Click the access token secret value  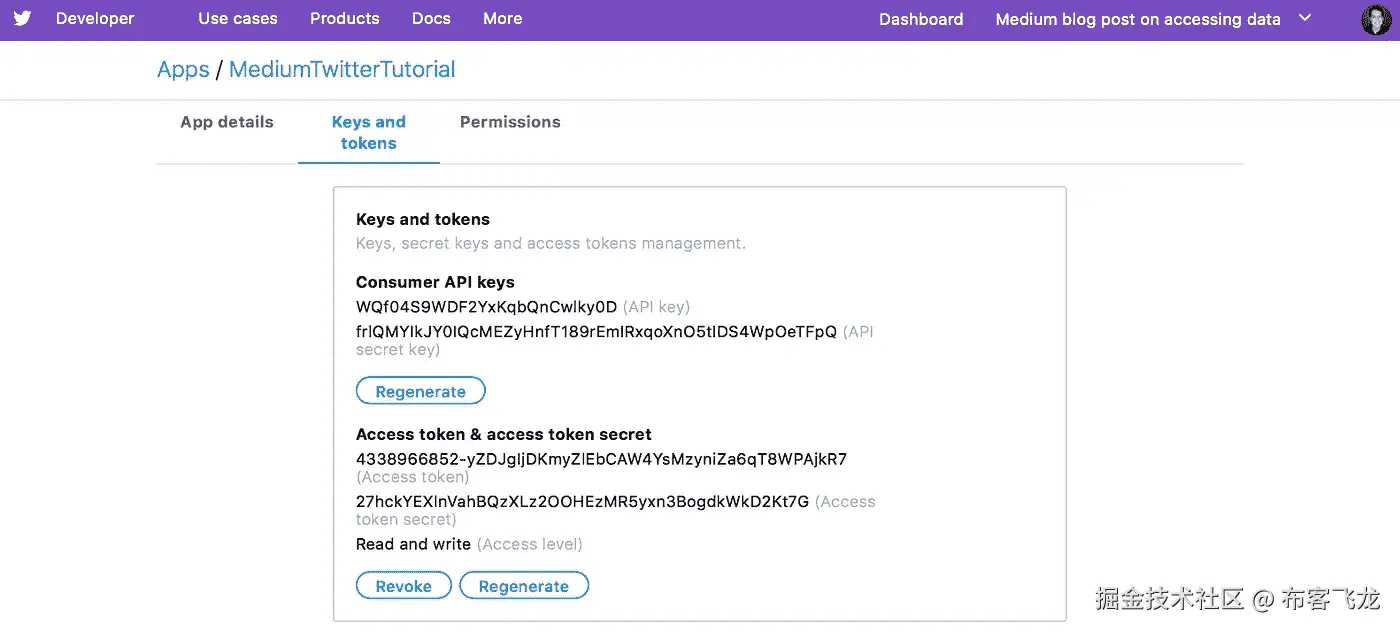(582, 501)
